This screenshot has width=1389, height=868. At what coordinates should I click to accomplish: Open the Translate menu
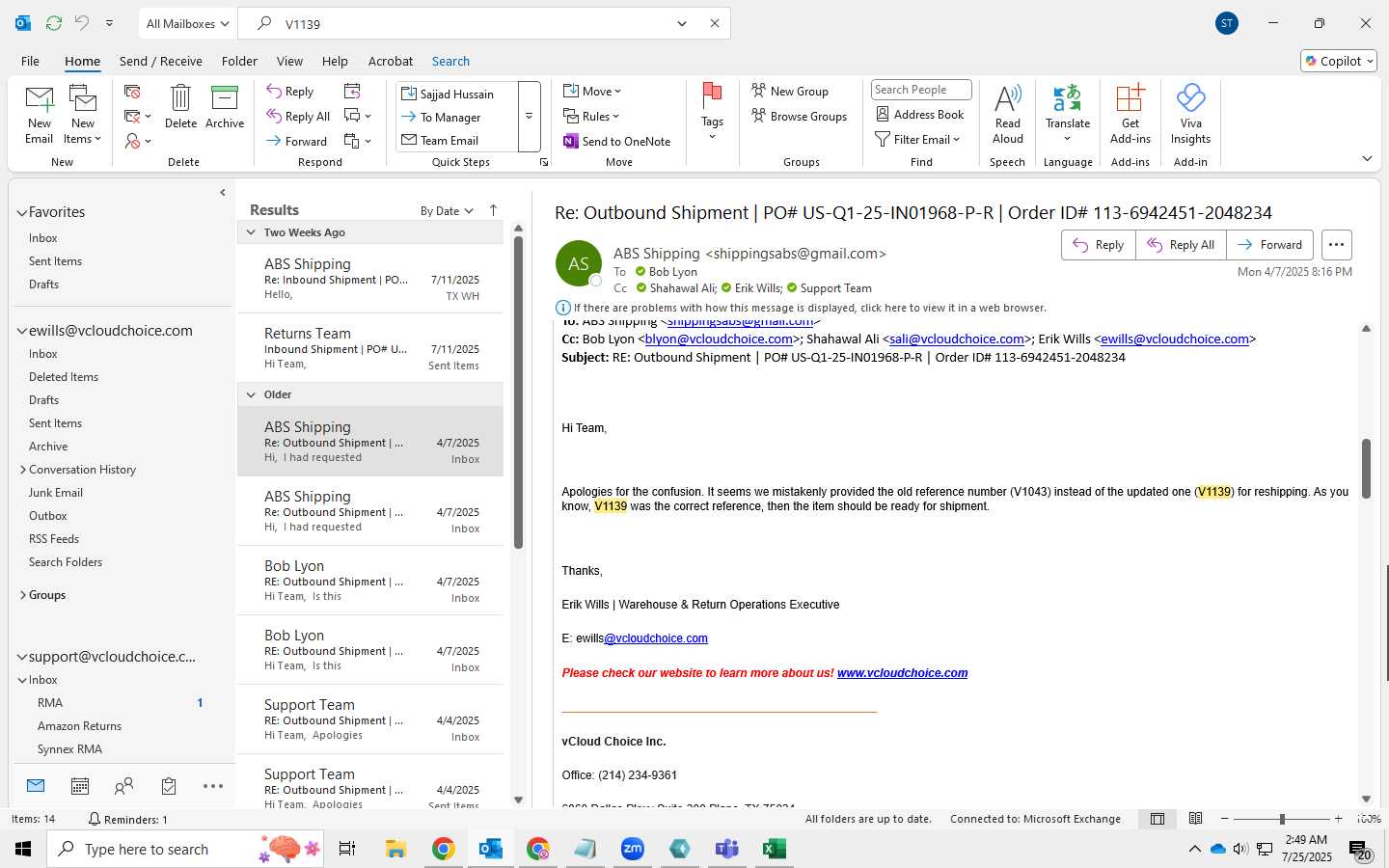point(1068,114)
